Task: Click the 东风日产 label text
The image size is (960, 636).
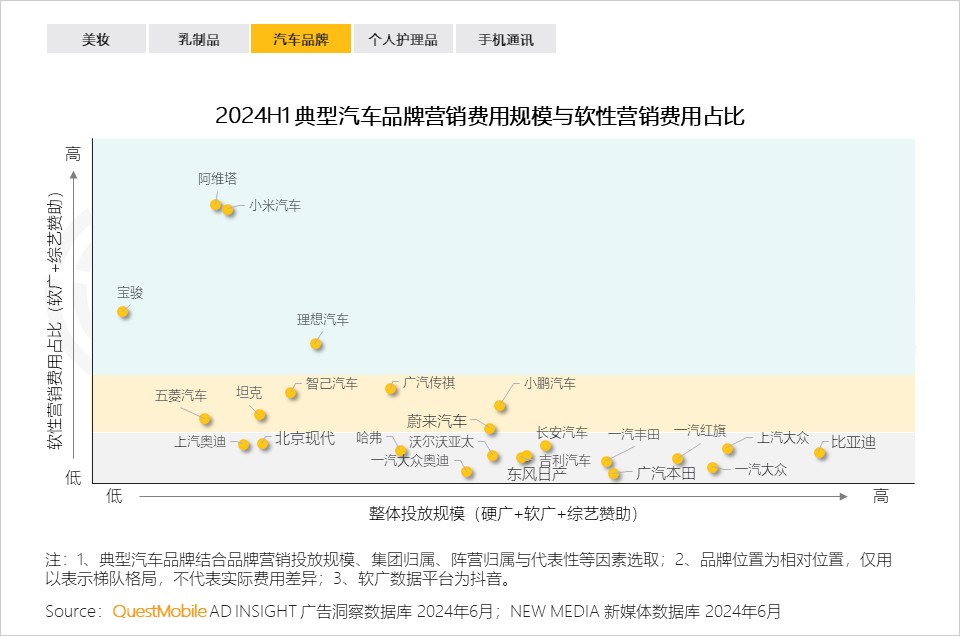Action: click(537, 474)
